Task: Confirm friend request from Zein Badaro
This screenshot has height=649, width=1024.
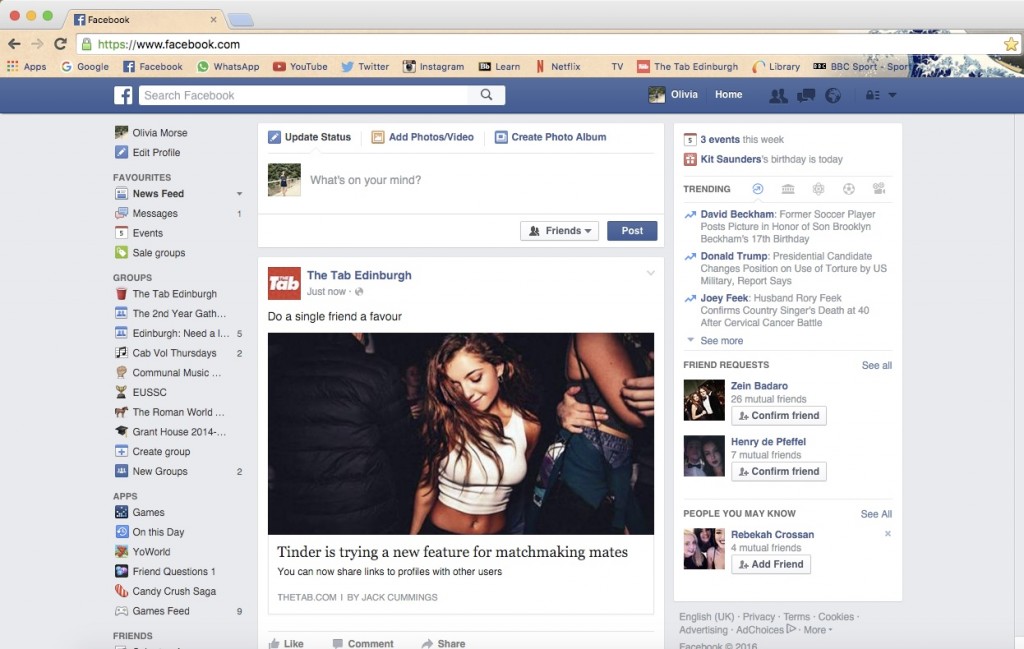Action: [x=778, y=415]
